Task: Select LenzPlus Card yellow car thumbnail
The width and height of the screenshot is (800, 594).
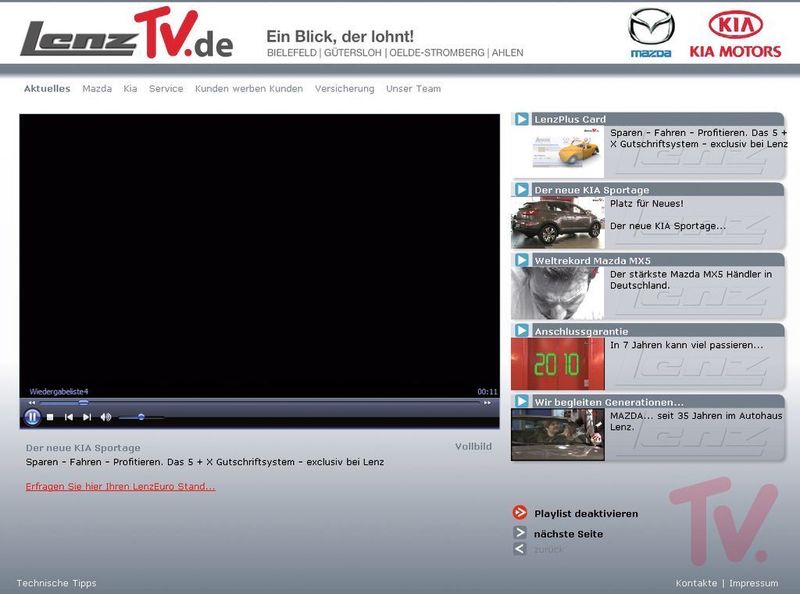Action: (558, 152)
